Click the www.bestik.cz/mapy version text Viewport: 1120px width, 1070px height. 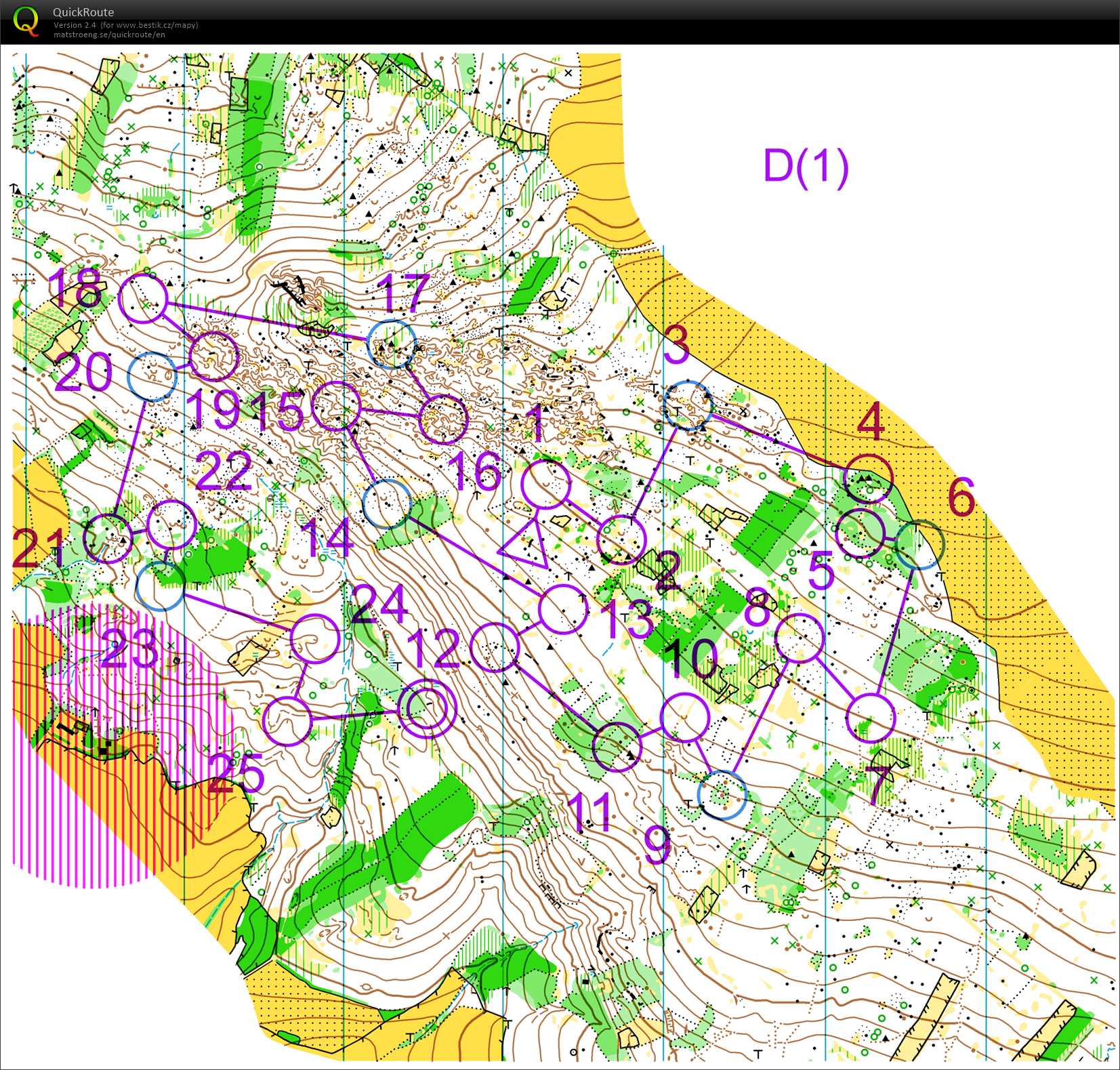126,25
